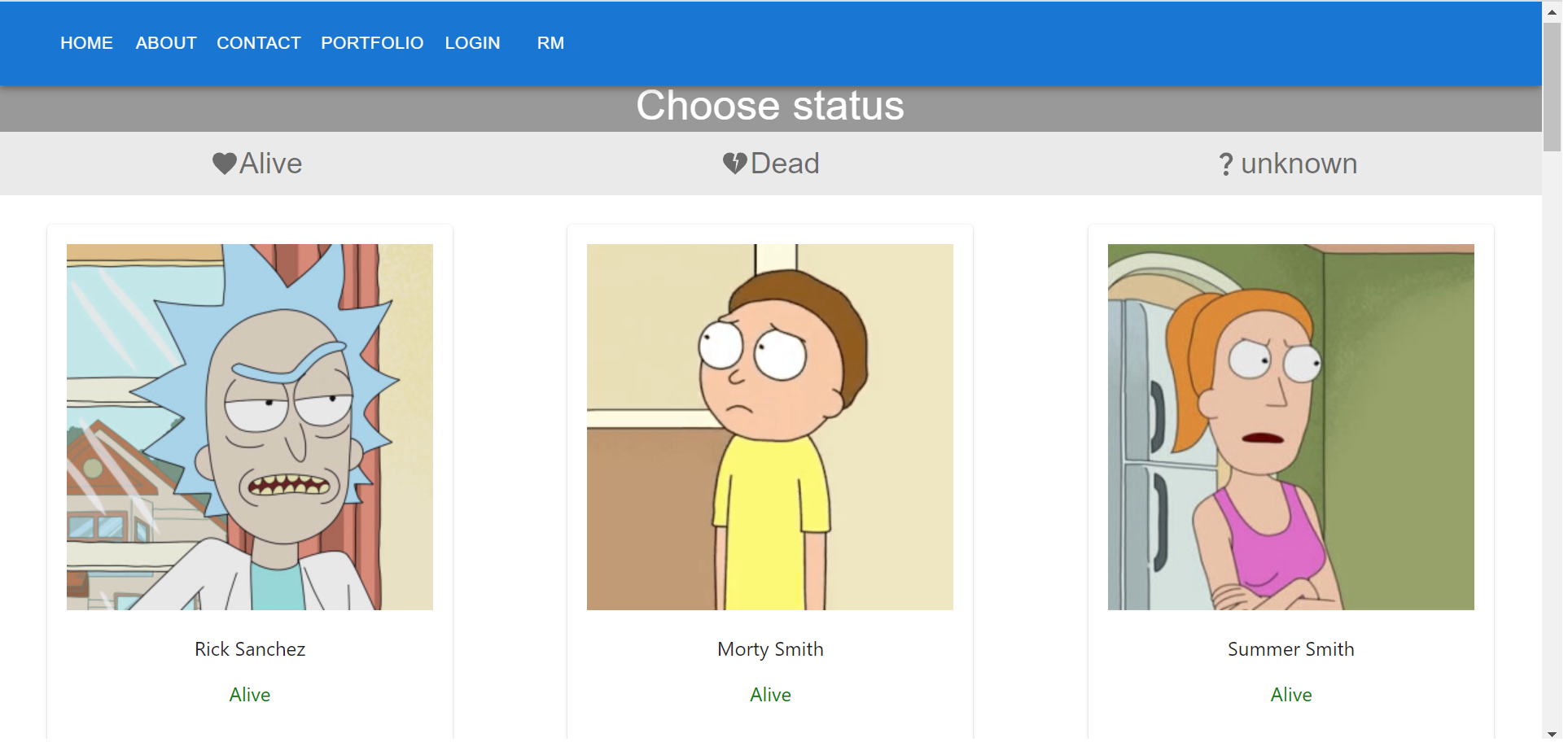Click the Morty Smith portrait image

770,427
